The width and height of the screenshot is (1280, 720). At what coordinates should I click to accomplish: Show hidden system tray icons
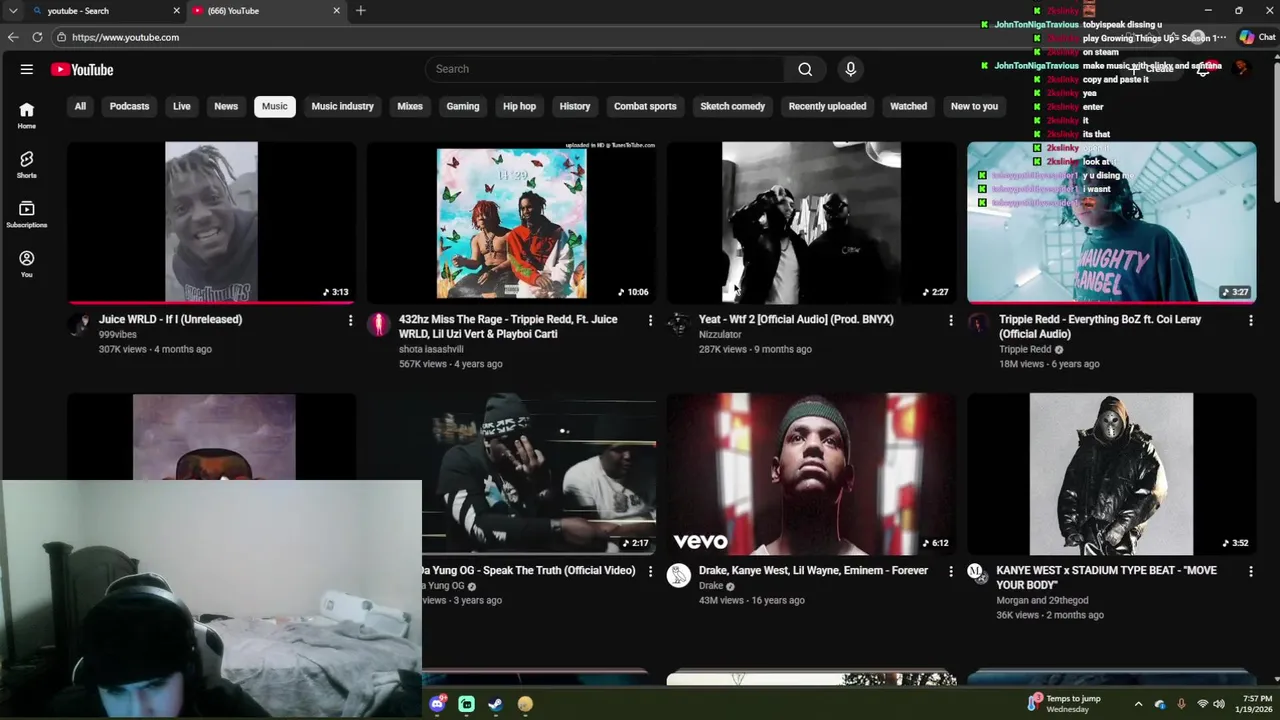pos(1138,704)
